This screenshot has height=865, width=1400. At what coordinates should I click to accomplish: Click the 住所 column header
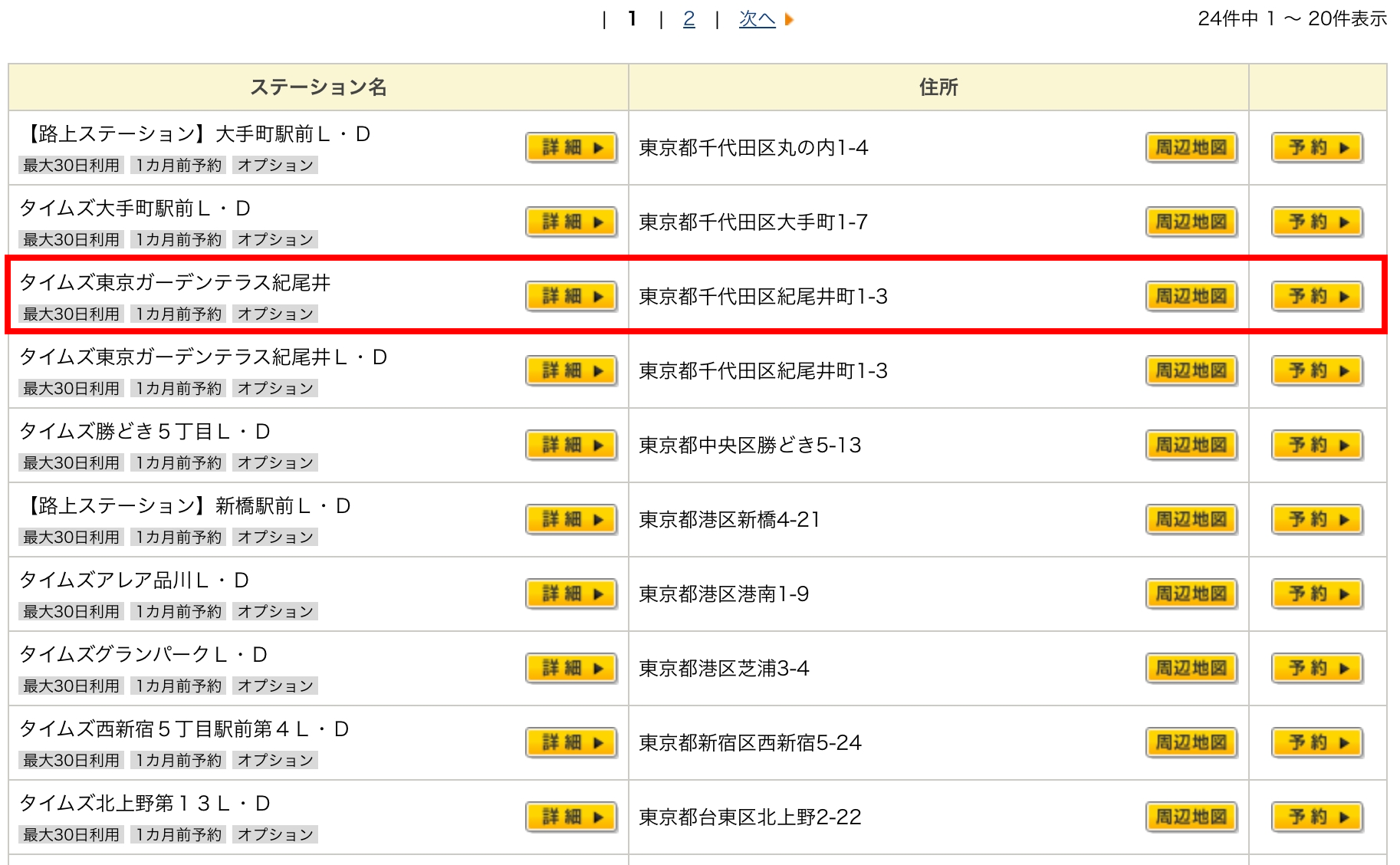point(938,87)
